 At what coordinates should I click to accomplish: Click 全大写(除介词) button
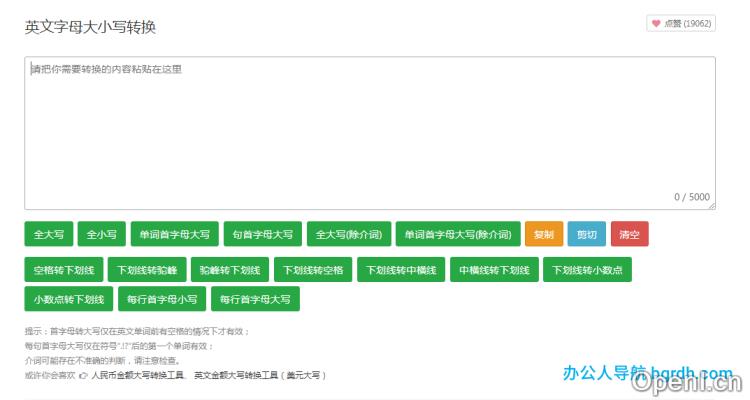(348, 234)
